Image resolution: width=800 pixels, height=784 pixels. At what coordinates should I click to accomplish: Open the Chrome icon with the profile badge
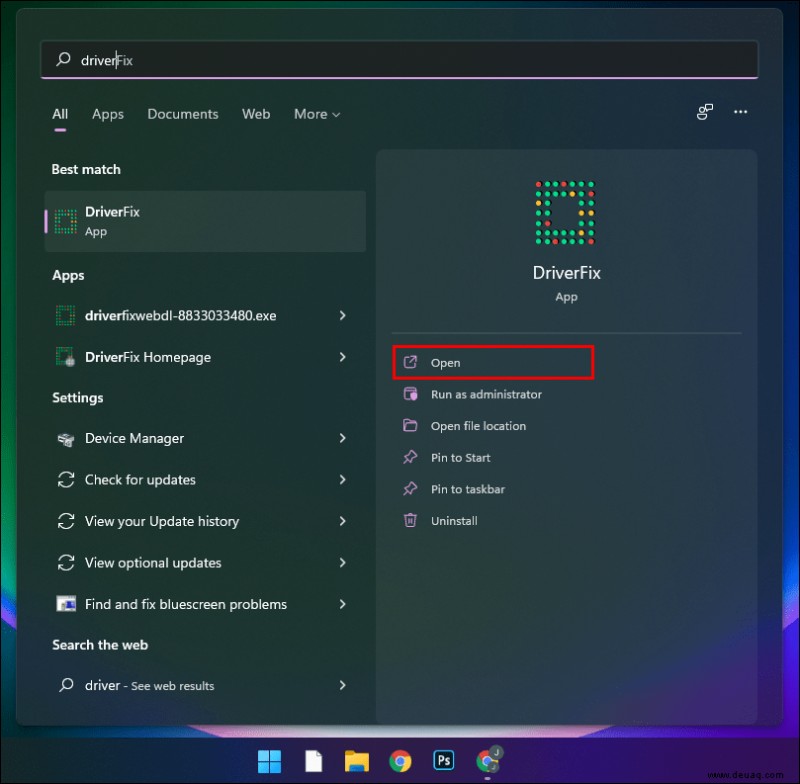(x=489, y=760)
